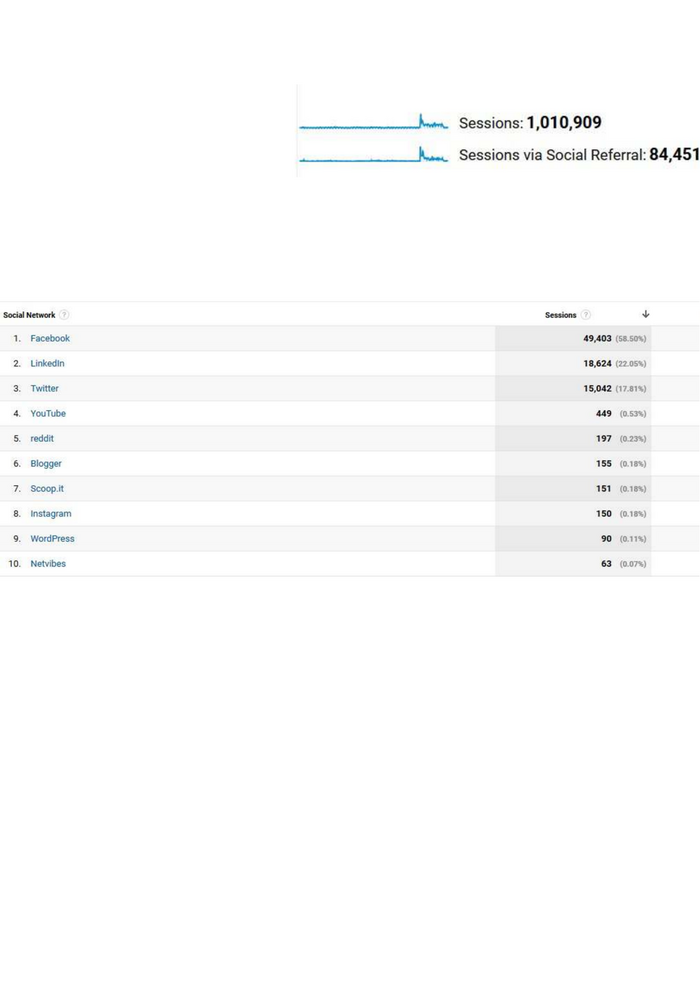Screen dimensions: 700x990
Task: Click the Sessions sparkline chart
Action: [374, 123]
